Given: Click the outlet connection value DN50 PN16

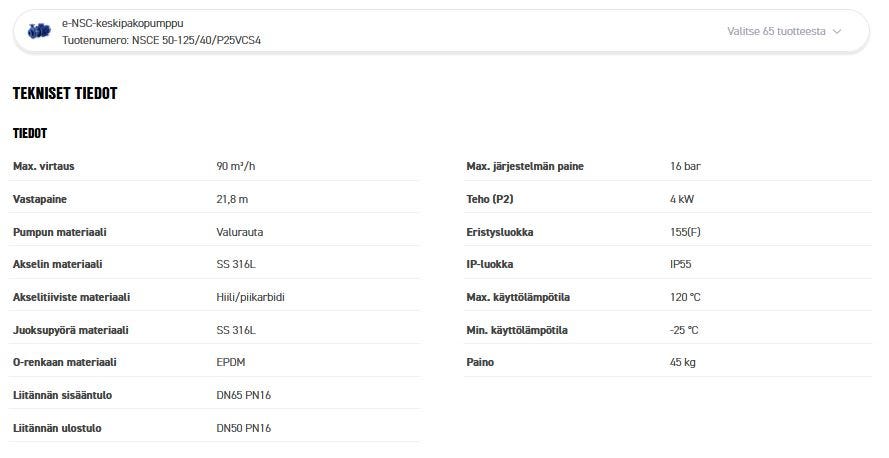Looking at the screenshot, I should [244, 428].
